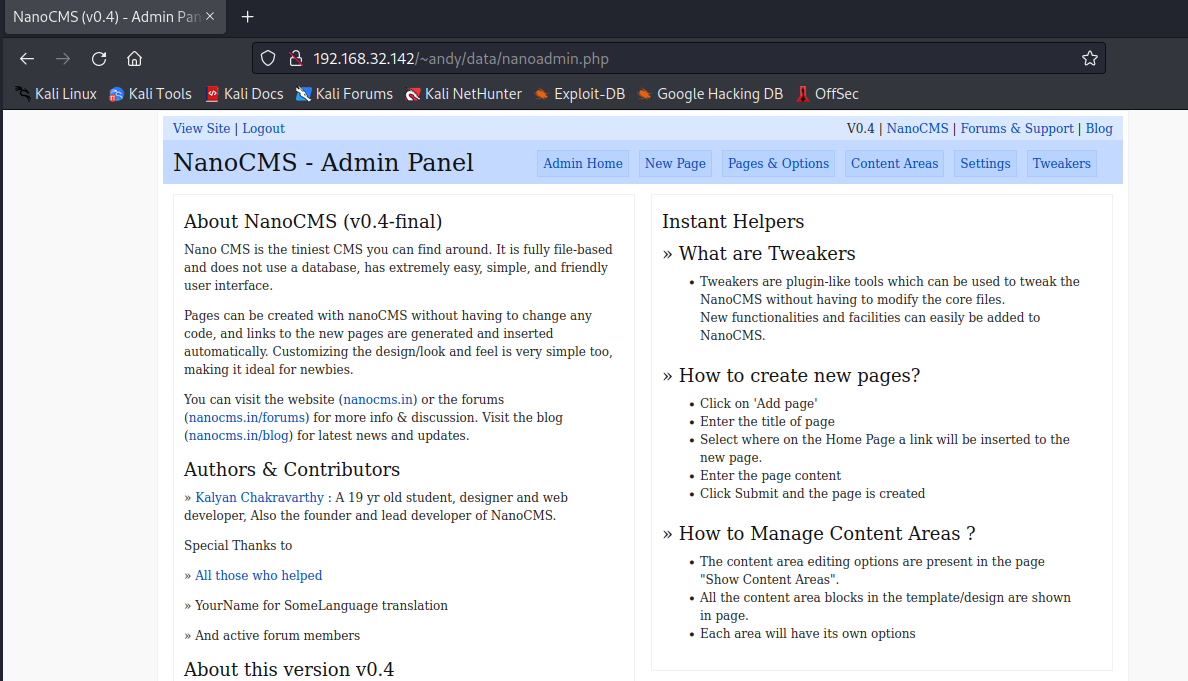The image size is (1188, 681).
Task: Reload the NanoCMS admin page
Action: 98,58
